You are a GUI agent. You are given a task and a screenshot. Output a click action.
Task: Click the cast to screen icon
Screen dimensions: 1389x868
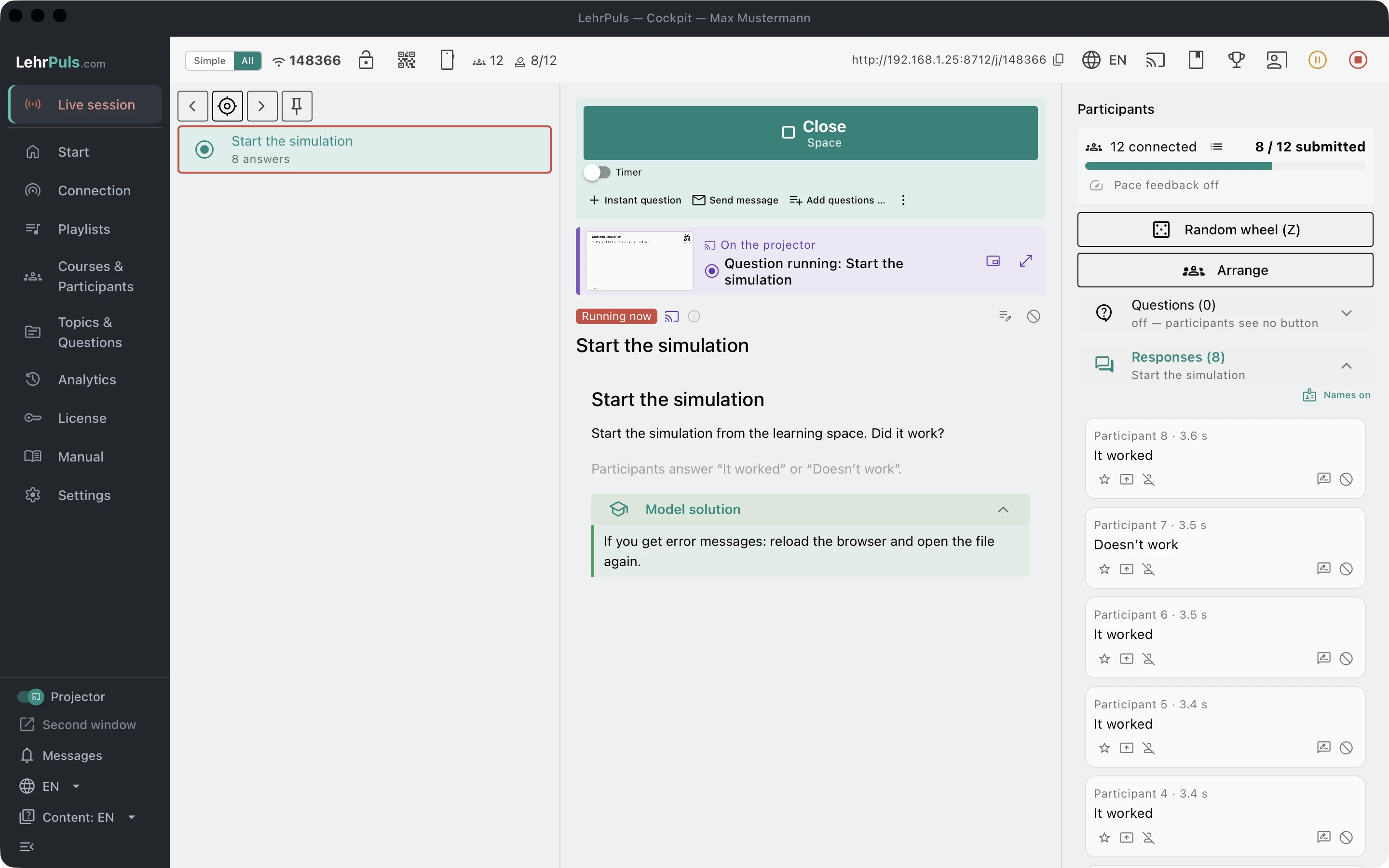[1156, 60]
